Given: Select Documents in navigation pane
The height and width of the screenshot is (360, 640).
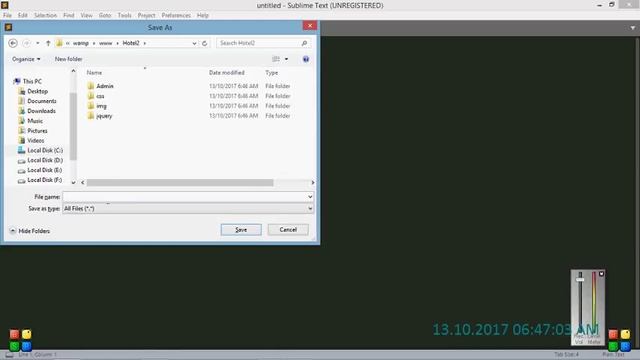Looking at the screenshot, I should 42,101.
